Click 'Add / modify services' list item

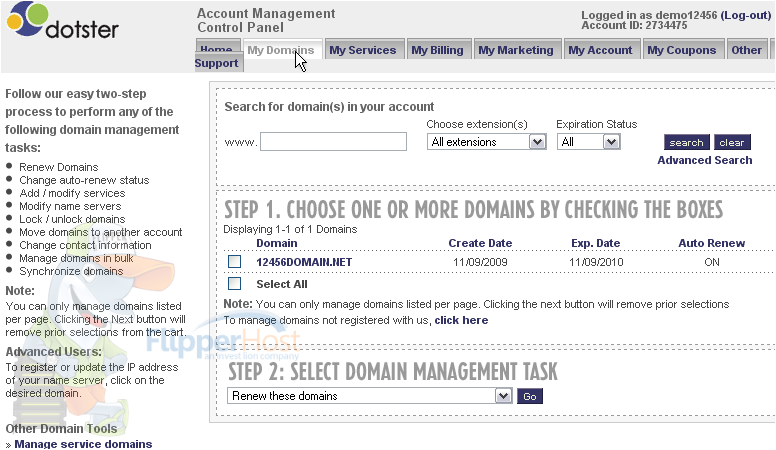tap(72, 193)
